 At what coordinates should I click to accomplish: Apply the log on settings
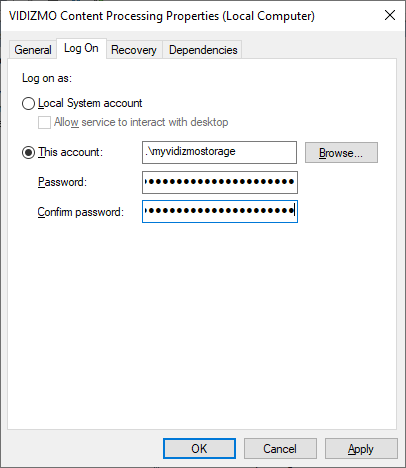(361, 449)
